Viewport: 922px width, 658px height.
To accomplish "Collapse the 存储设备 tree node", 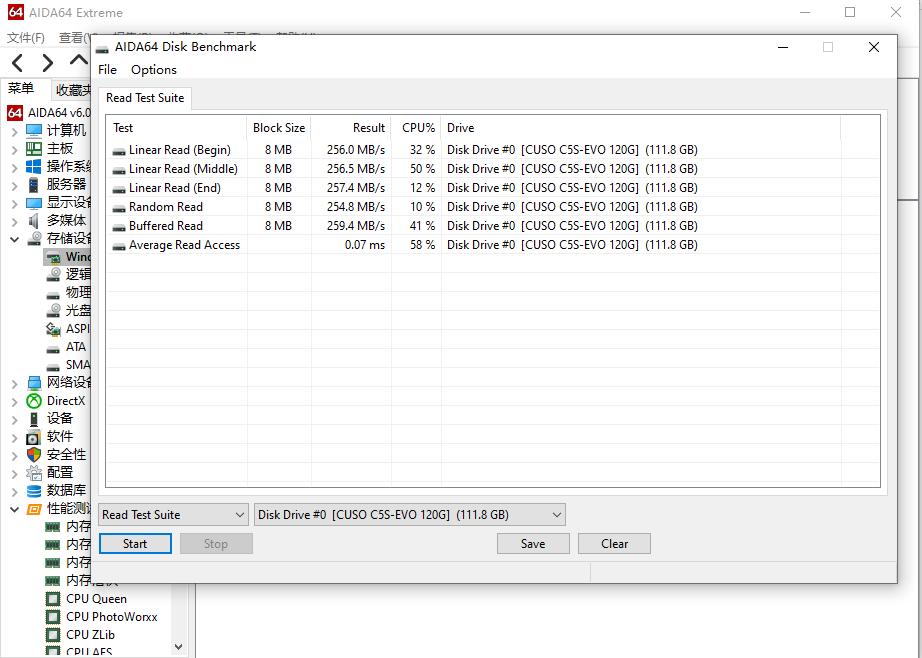I will (15, 239).
